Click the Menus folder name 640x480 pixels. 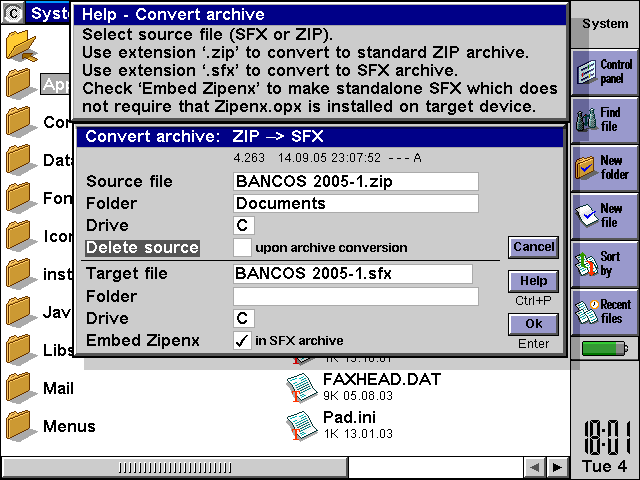point(69,426)
